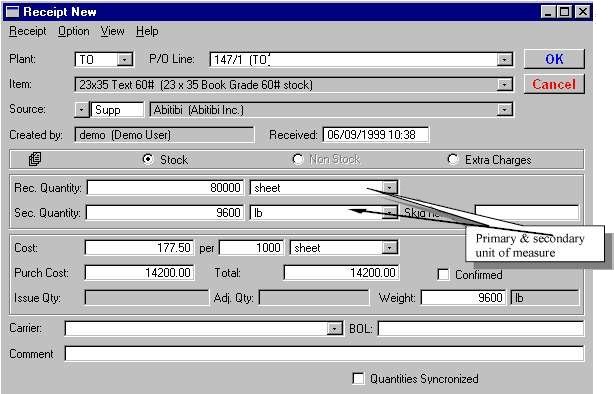Click the Sec. Quantity field showing 9600
This screenshot has width=614, height=394.
165,213
